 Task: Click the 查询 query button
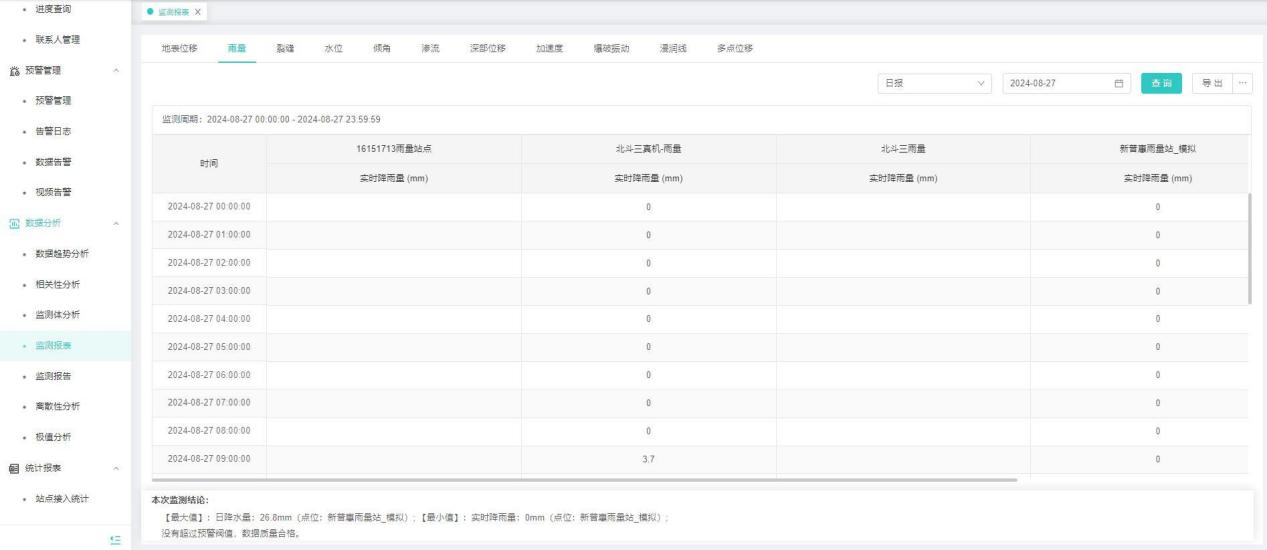[1161, 84]
